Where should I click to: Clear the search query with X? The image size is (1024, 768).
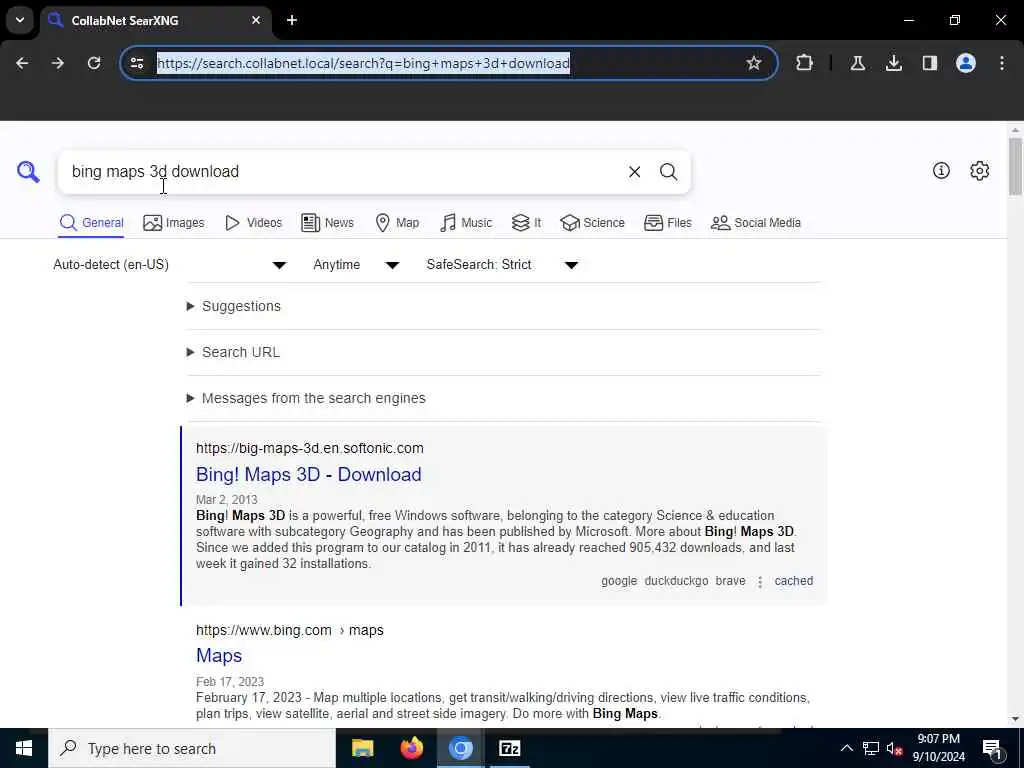(x=634, y=172)
